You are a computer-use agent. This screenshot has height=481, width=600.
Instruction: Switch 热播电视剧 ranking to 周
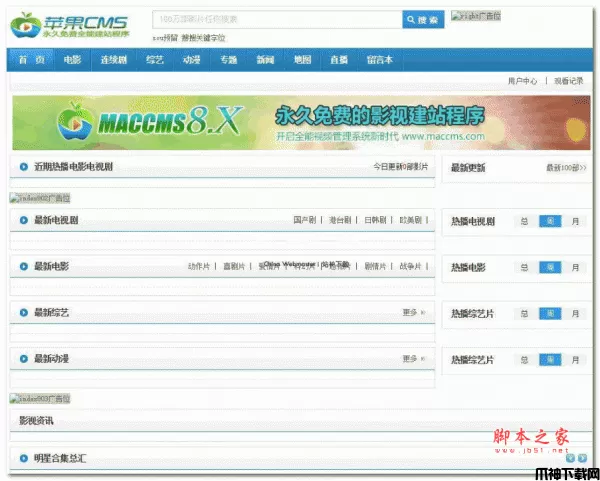(550, 221)
